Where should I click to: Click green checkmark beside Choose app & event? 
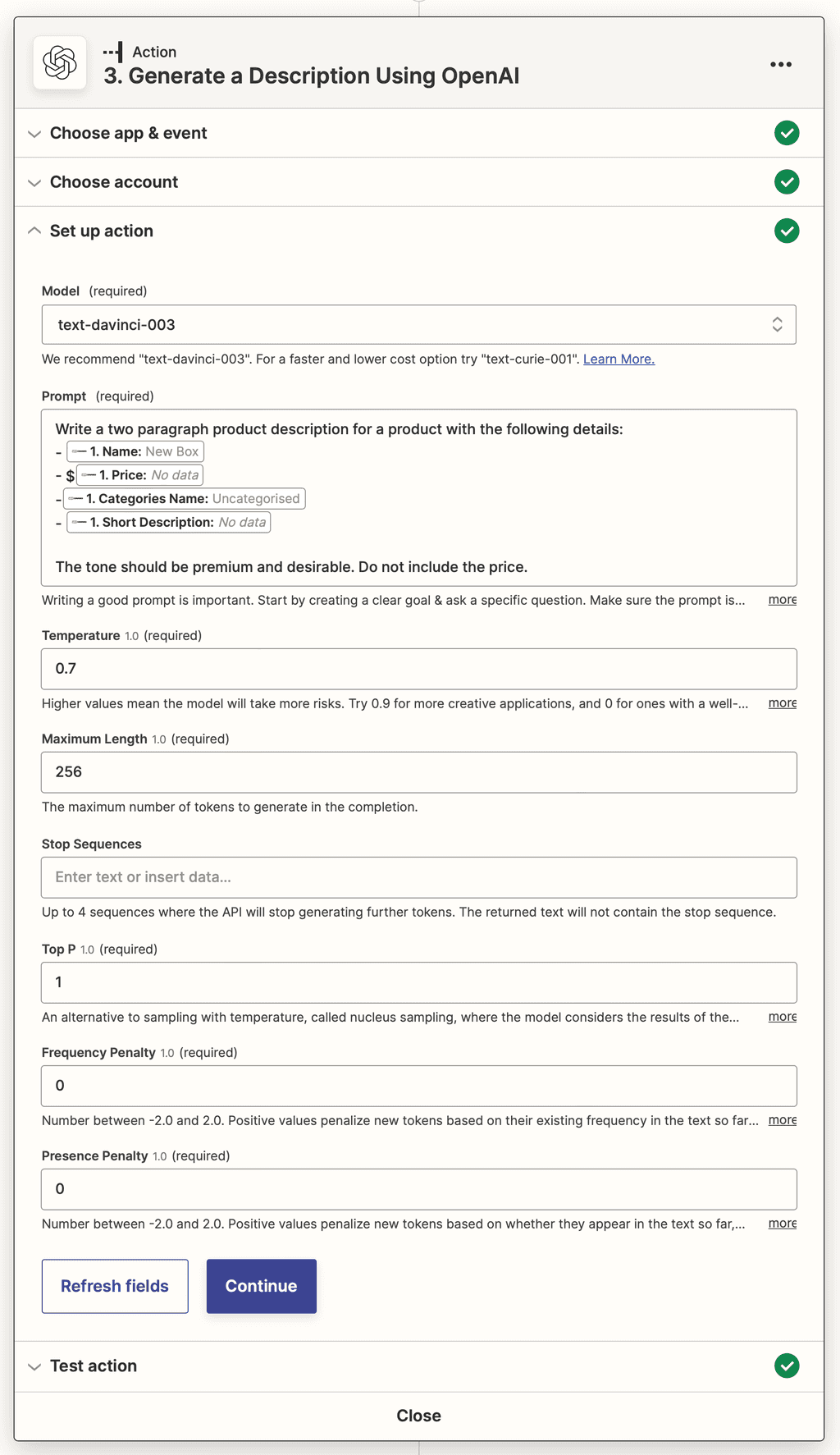click(x=787, y=133)
